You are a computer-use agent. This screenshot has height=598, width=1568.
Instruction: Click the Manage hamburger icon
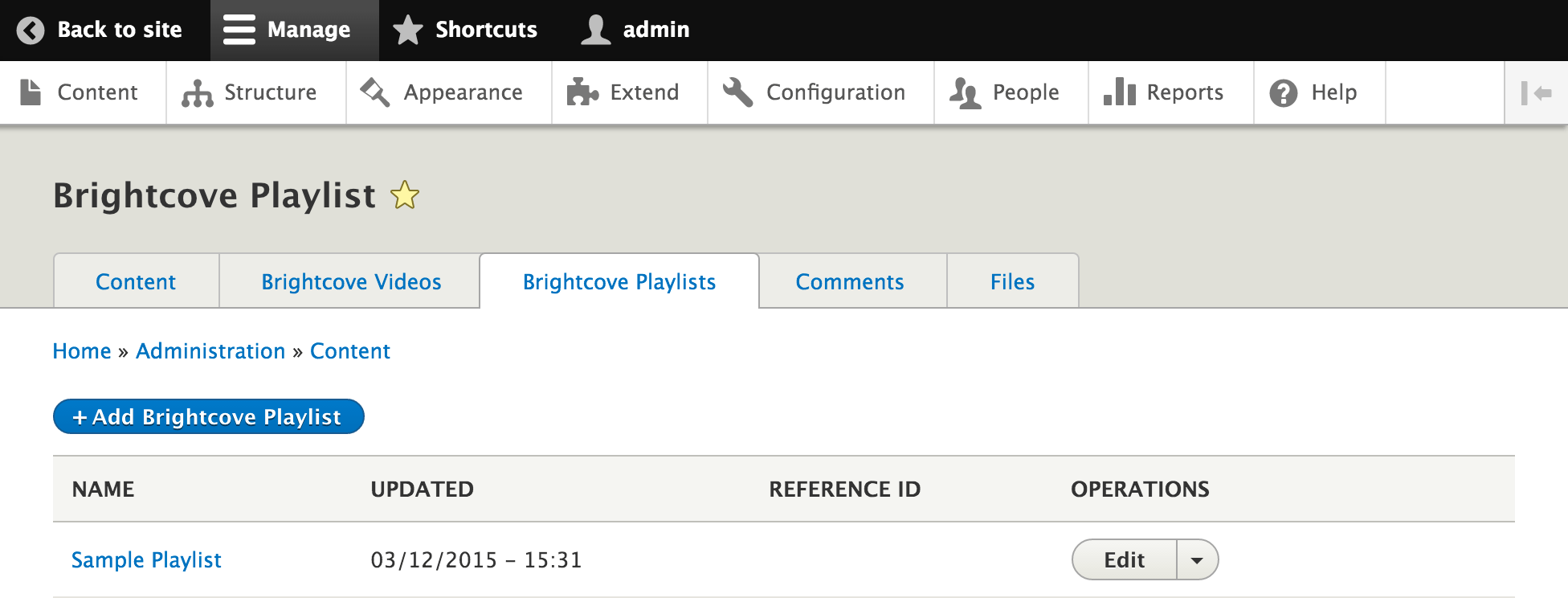(x=239, y=30)
